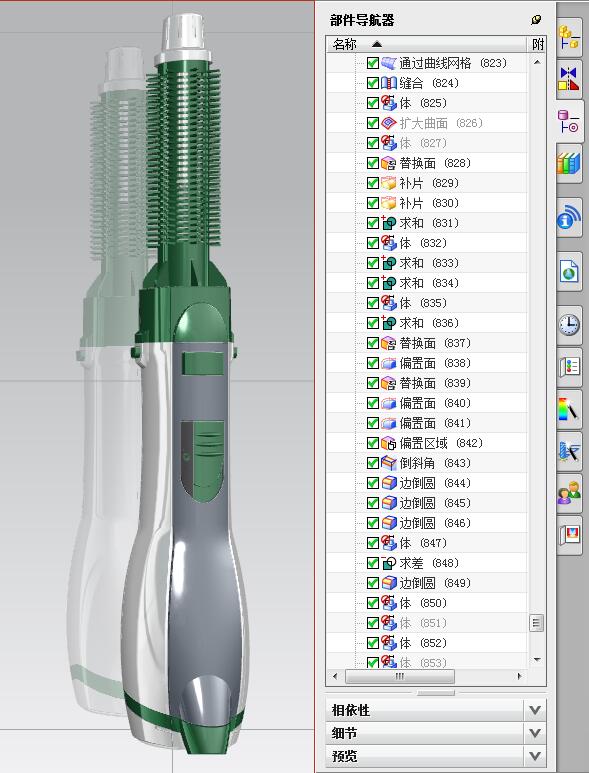
Task: Uncheck the 边倒圆 (849) checkbox
Action: tap(373, 583)
